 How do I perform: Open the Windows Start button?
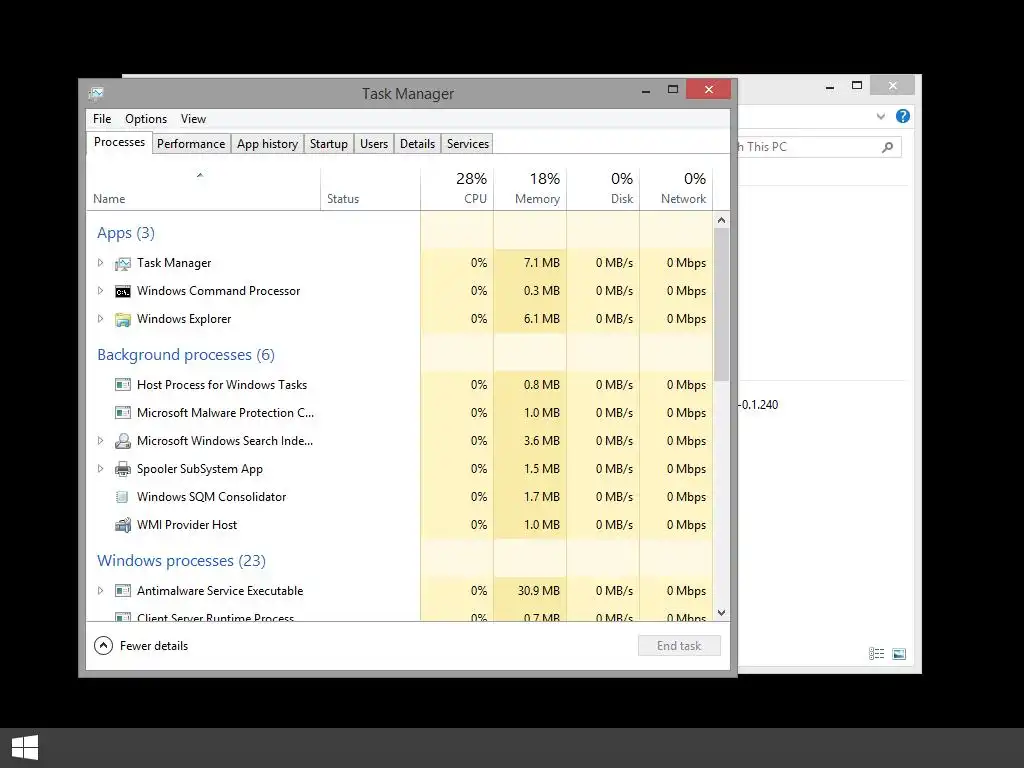coord(25,747)
